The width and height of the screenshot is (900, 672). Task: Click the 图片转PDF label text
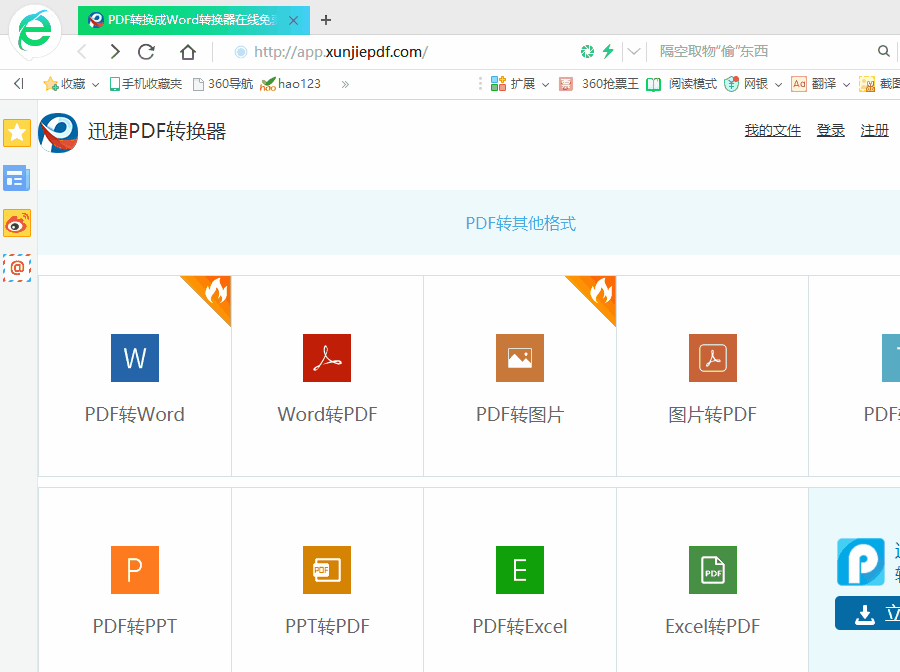pyautogui.click(x=712, y=414)
